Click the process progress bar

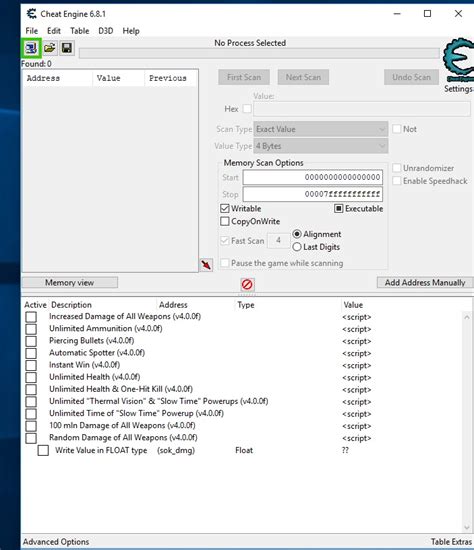point(259,53)
